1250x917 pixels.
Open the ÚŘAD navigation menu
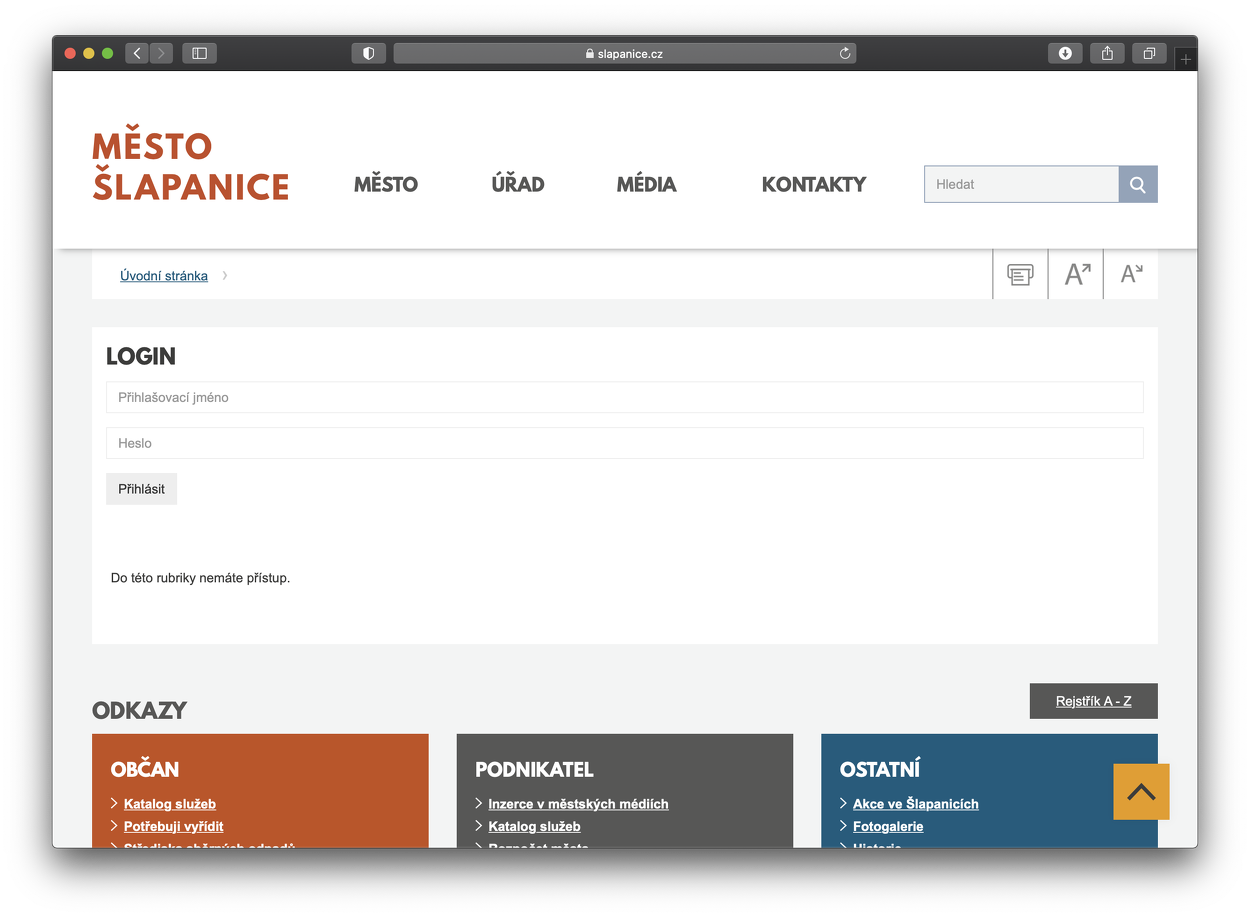[518, 184]
